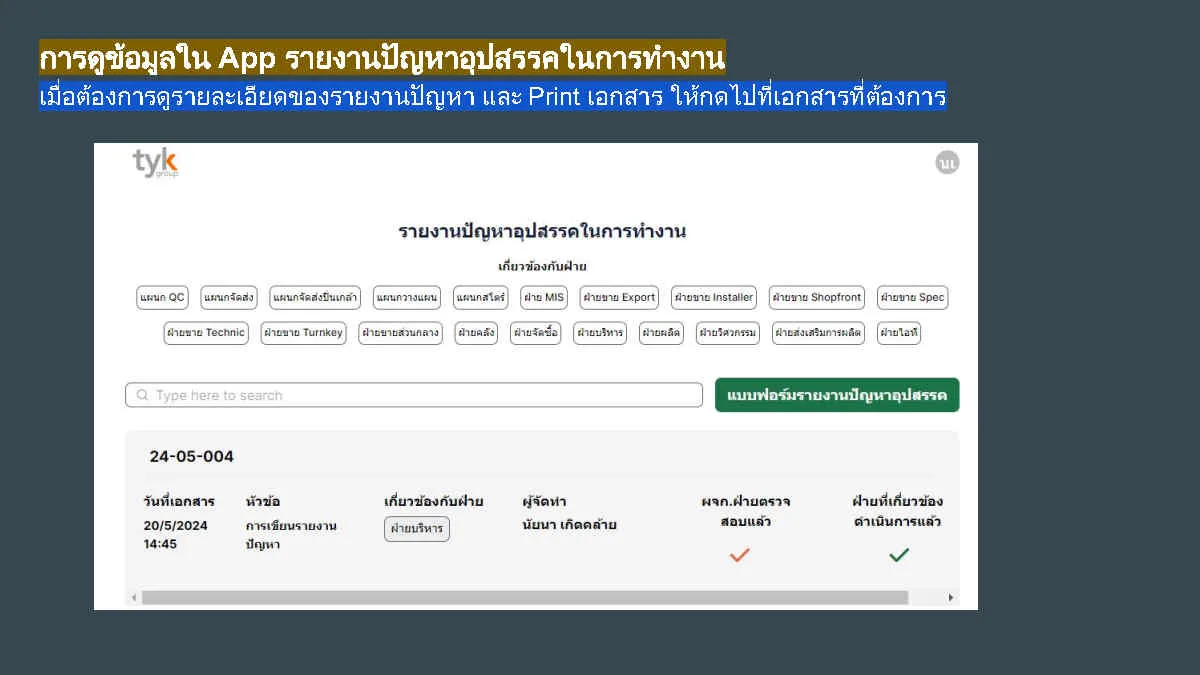Select the แผนกวางแผน filter tag

point(407,297)
